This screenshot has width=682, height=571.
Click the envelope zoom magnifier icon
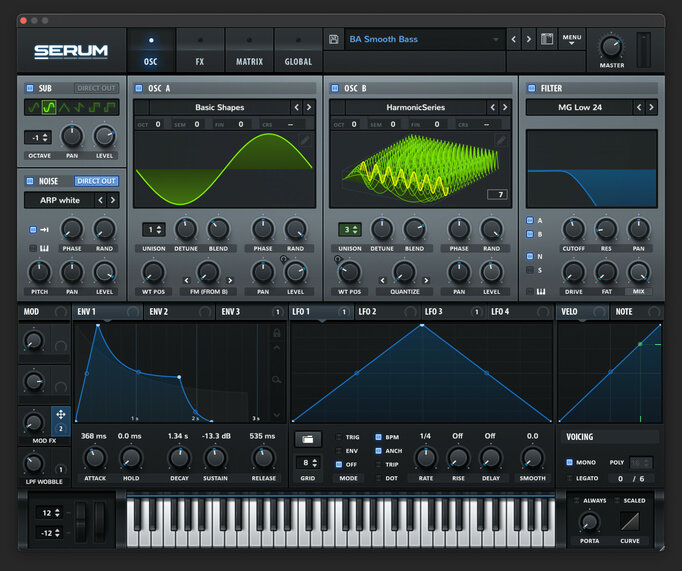tap(276, 380)
